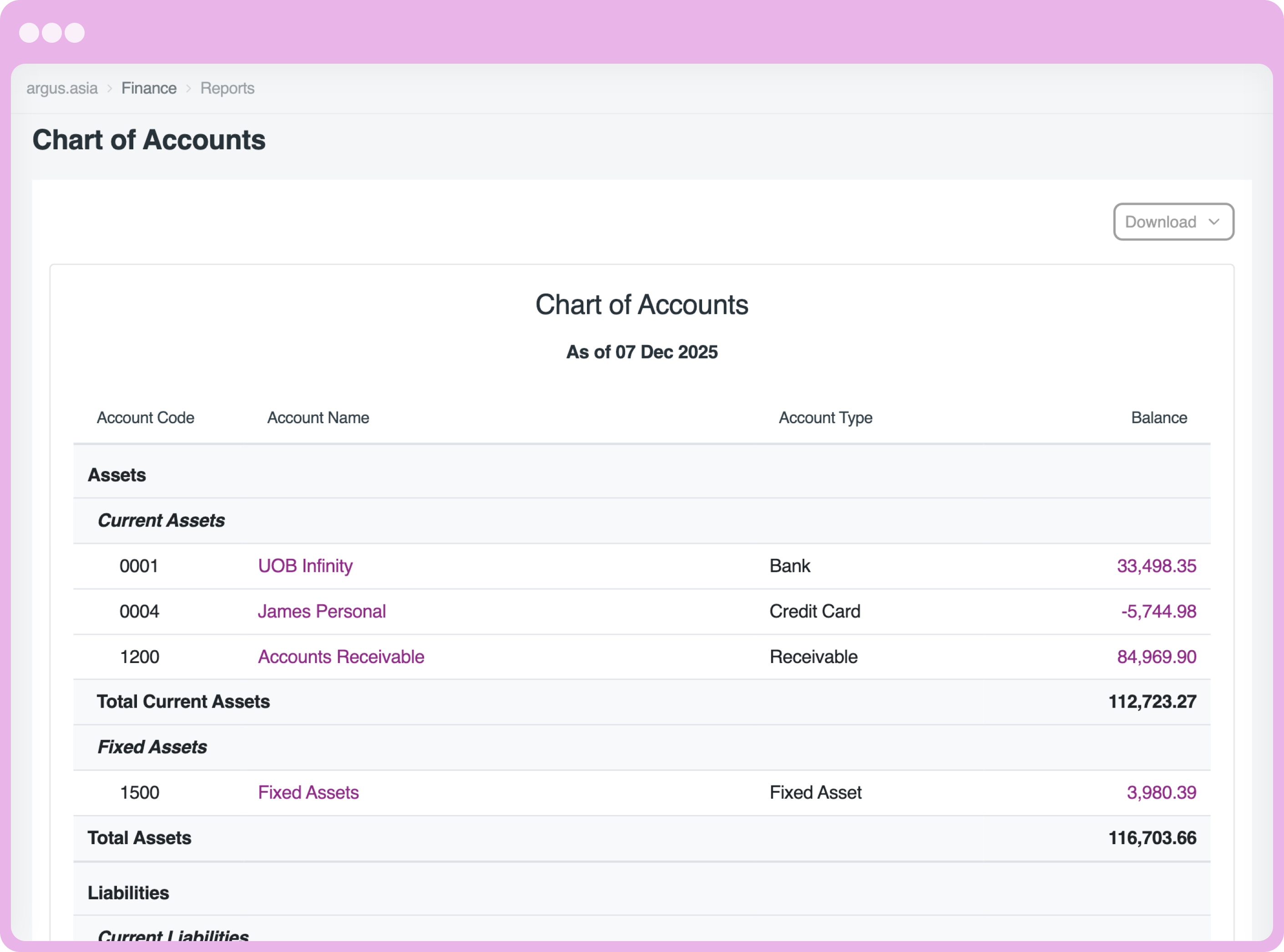This screenshot has width=1284, height=952.
Task: Click the third window control dot
Action: 76,33
